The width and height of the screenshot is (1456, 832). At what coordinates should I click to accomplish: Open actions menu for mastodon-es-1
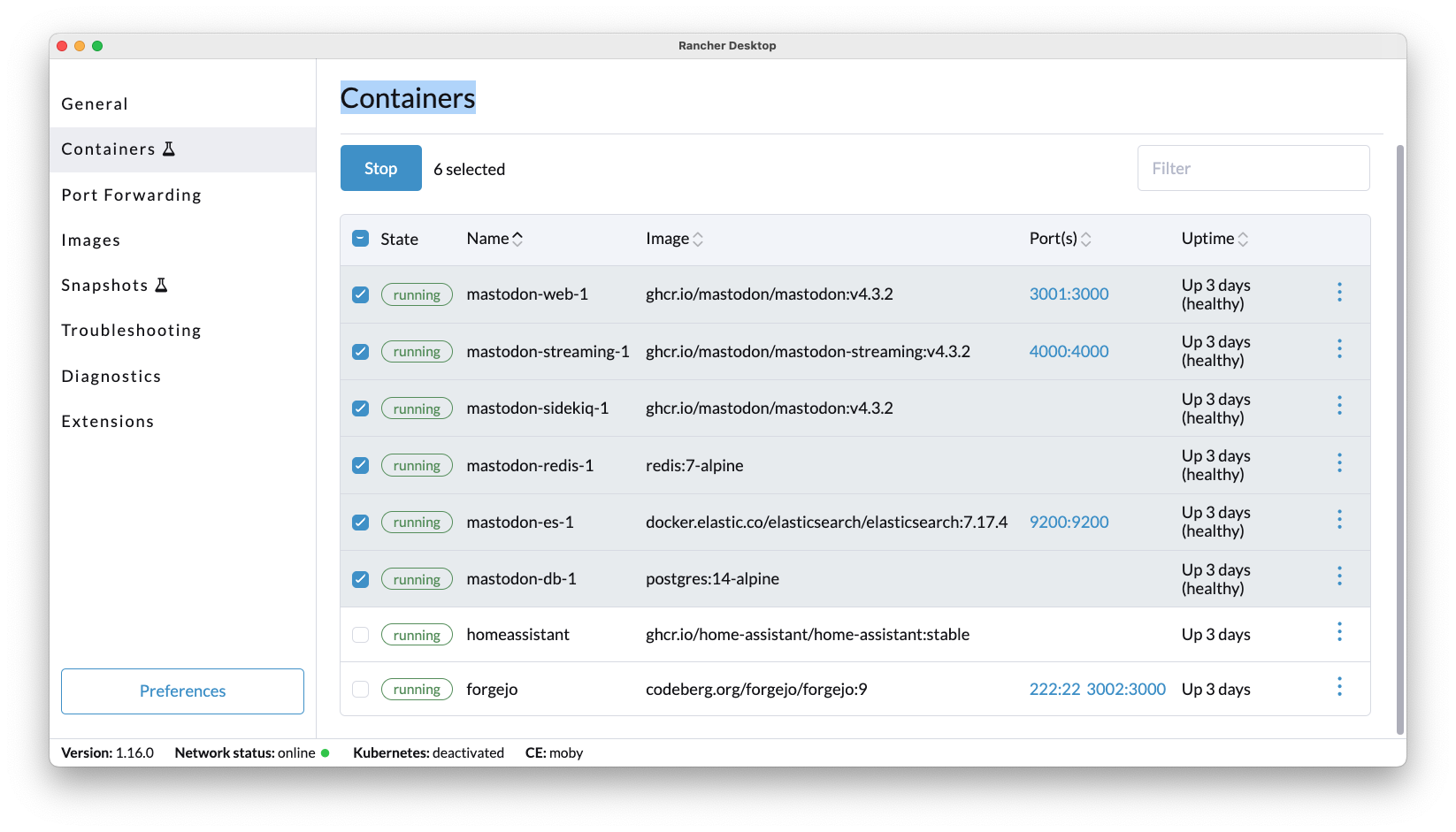(1339, 520)
